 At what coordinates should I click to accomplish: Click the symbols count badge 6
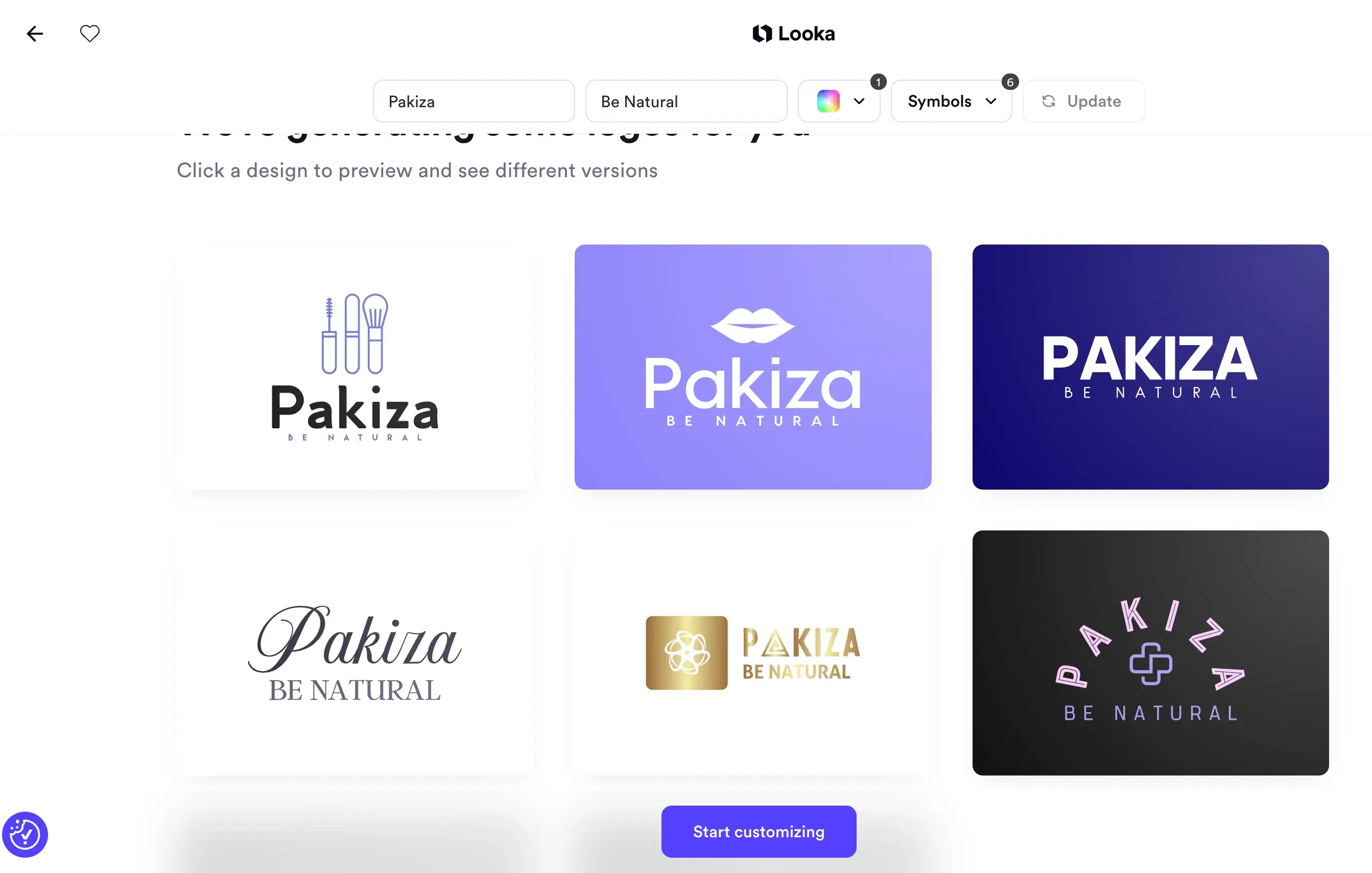[1010, 82]
